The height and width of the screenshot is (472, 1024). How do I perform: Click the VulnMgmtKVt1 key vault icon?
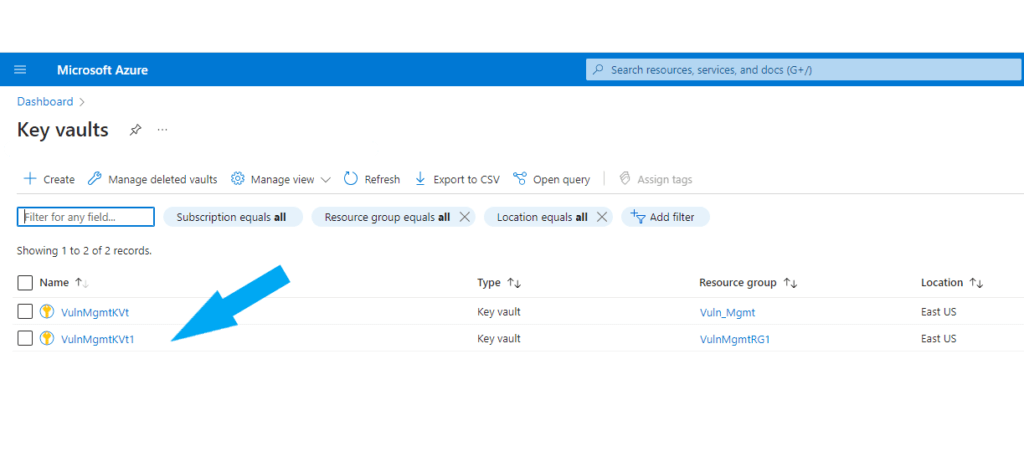click(46, 338)
